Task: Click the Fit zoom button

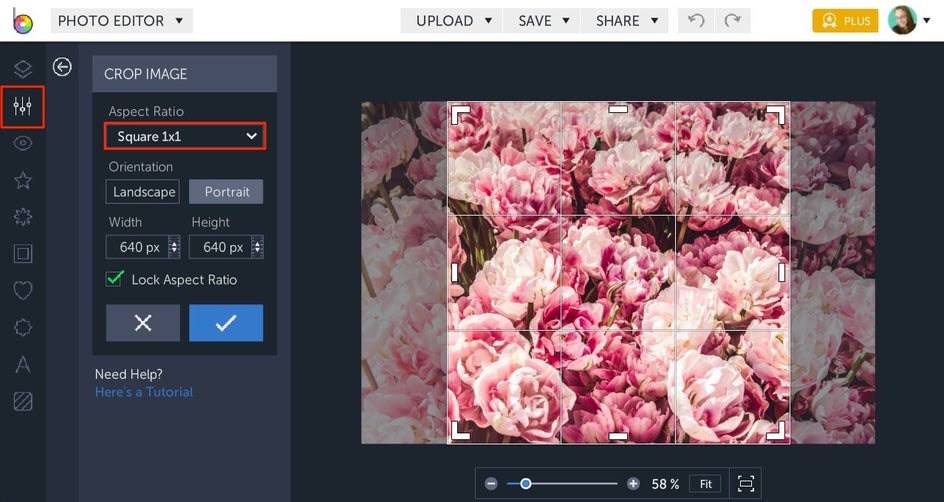Action: click(x=706, y=483)
